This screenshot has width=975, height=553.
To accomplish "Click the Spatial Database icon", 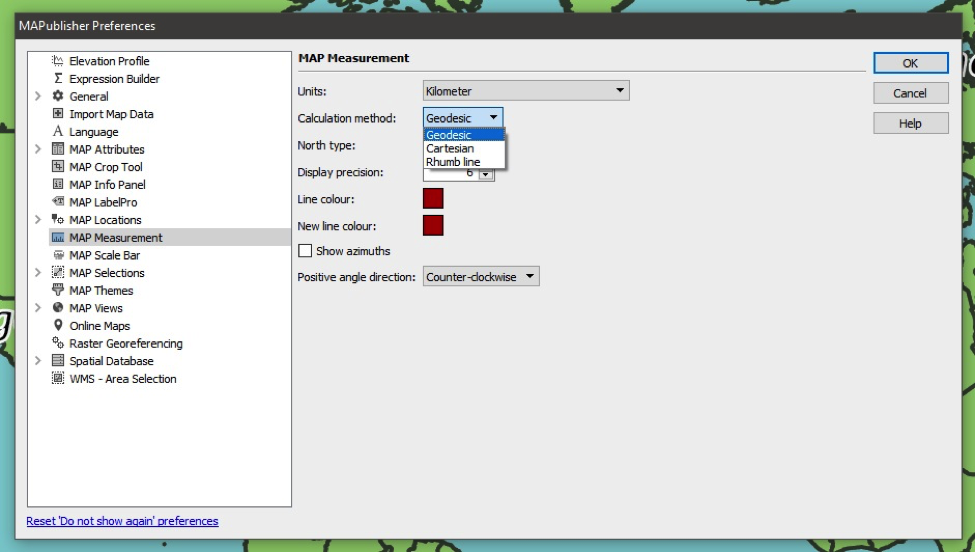I will point(58,361).
